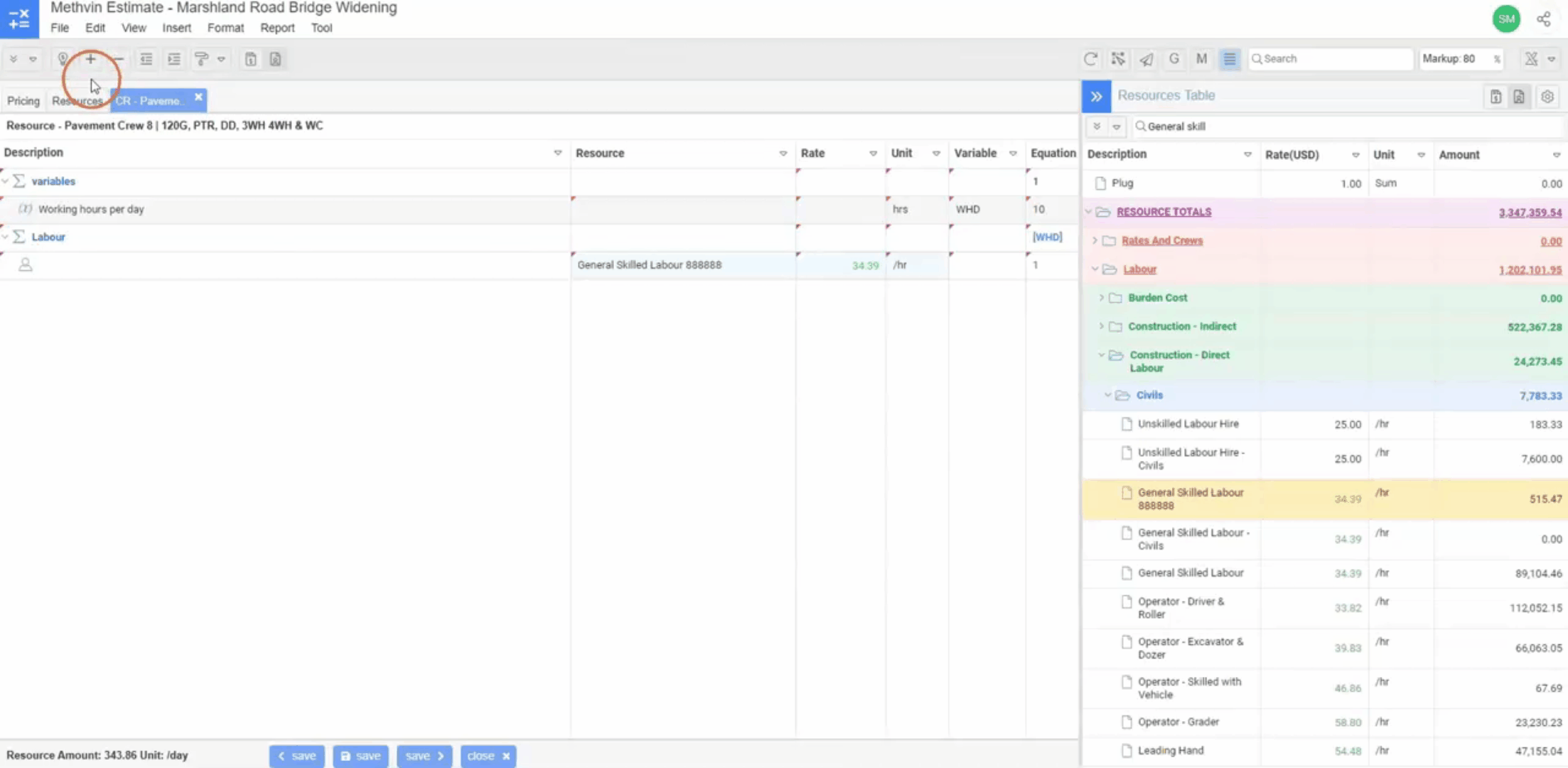Switch to the Pricing tab
This screenshot has height=768, width=1568.
(x=23, y=101)
